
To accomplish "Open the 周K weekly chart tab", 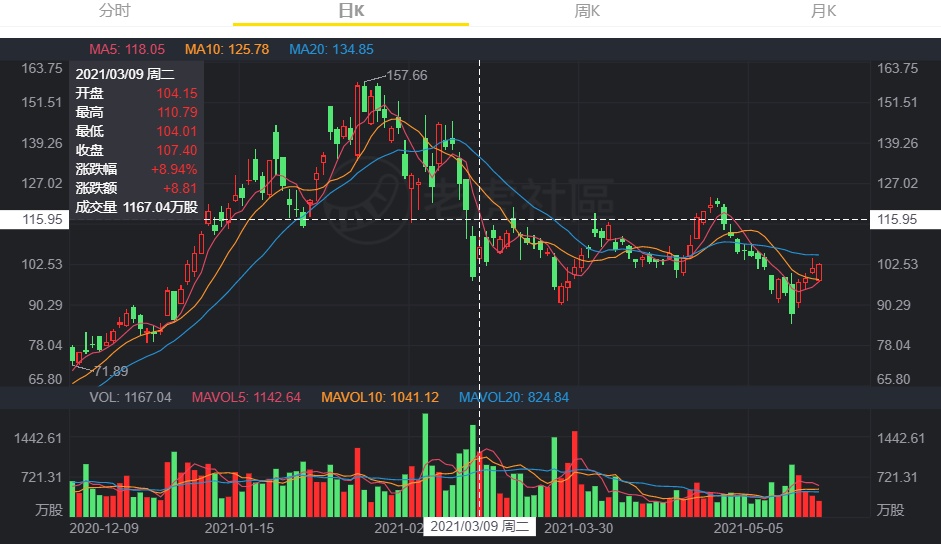I will [587, 11].
